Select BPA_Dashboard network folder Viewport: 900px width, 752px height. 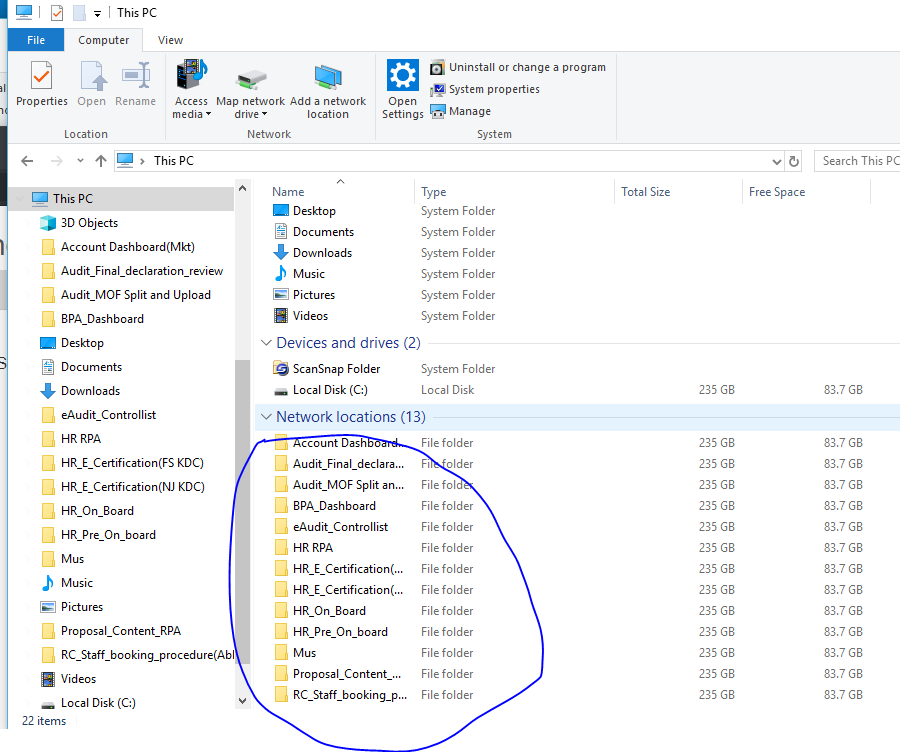point(334,506)
